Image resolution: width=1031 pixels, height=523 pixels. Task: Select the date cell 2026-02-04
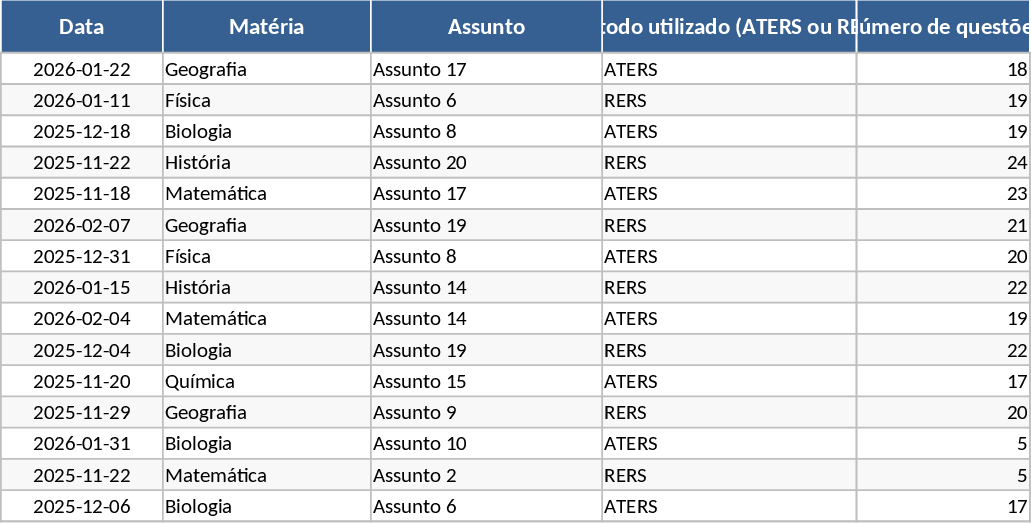82,318
